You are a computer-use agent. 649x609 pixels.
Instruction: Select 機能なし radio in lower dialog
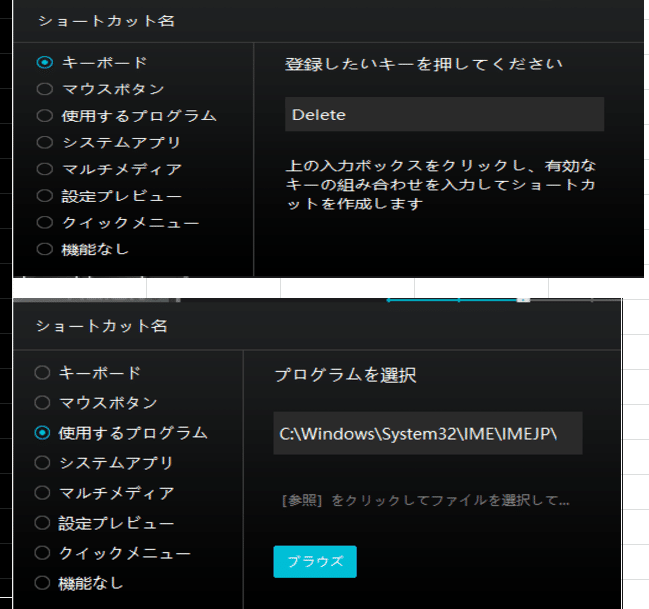coord(42,583)
